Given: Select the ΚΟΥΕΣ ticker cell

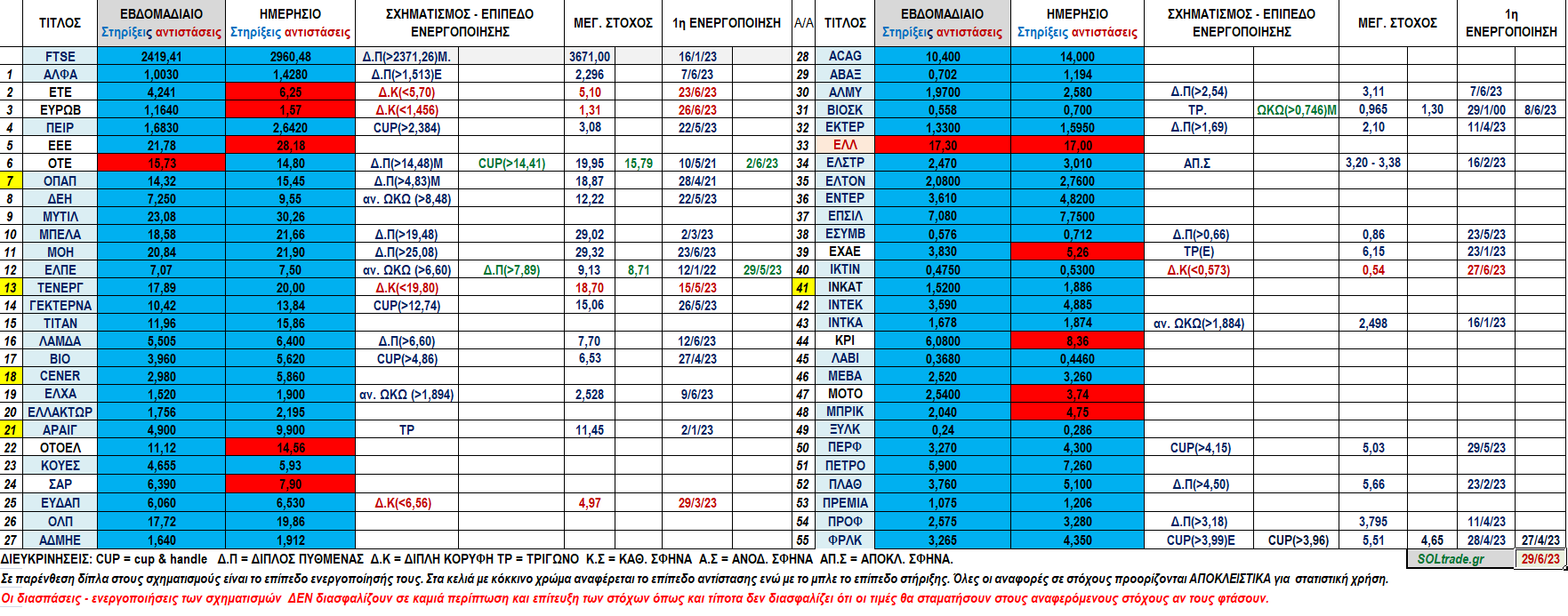Looking at the screenshot, I should (60, 466).
